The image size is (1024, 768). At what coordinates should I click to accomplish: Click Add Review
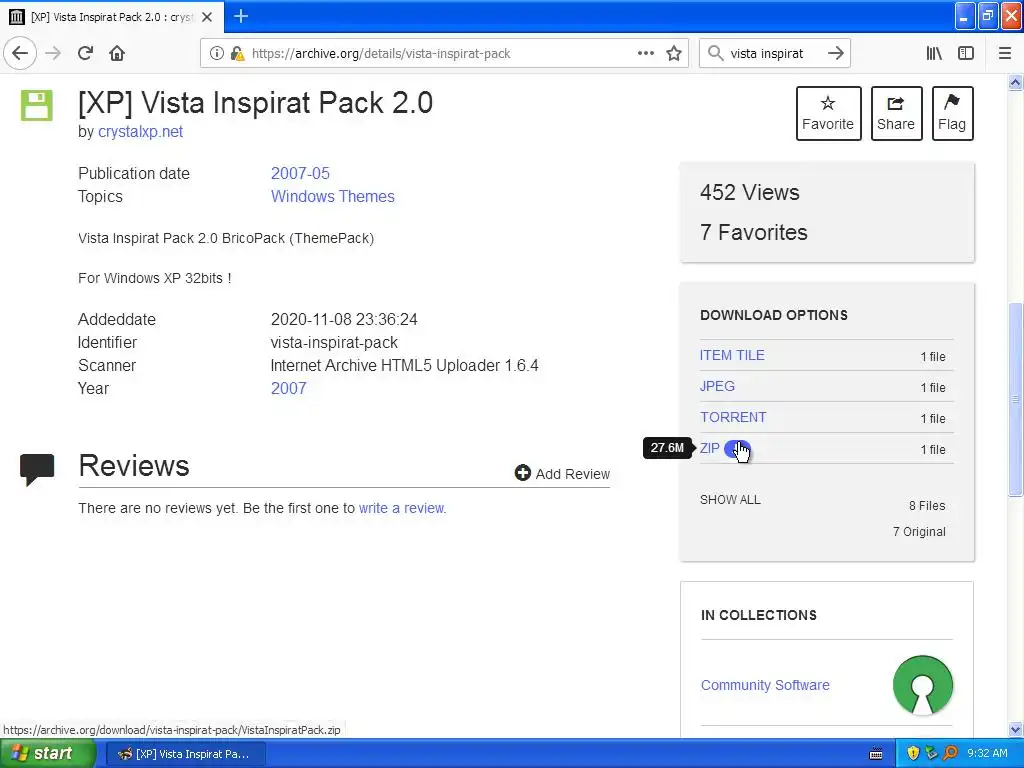click(562, 473)
